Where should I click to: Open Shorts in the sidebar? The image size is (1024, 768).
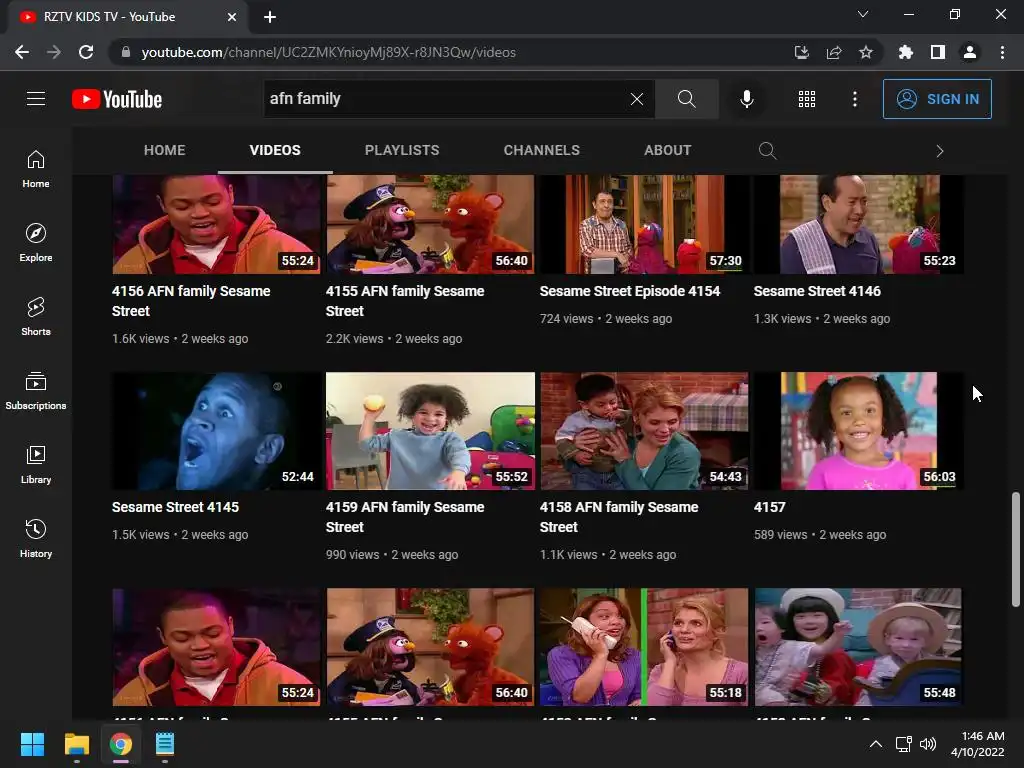pyautogui.click(x=36, y=316)
